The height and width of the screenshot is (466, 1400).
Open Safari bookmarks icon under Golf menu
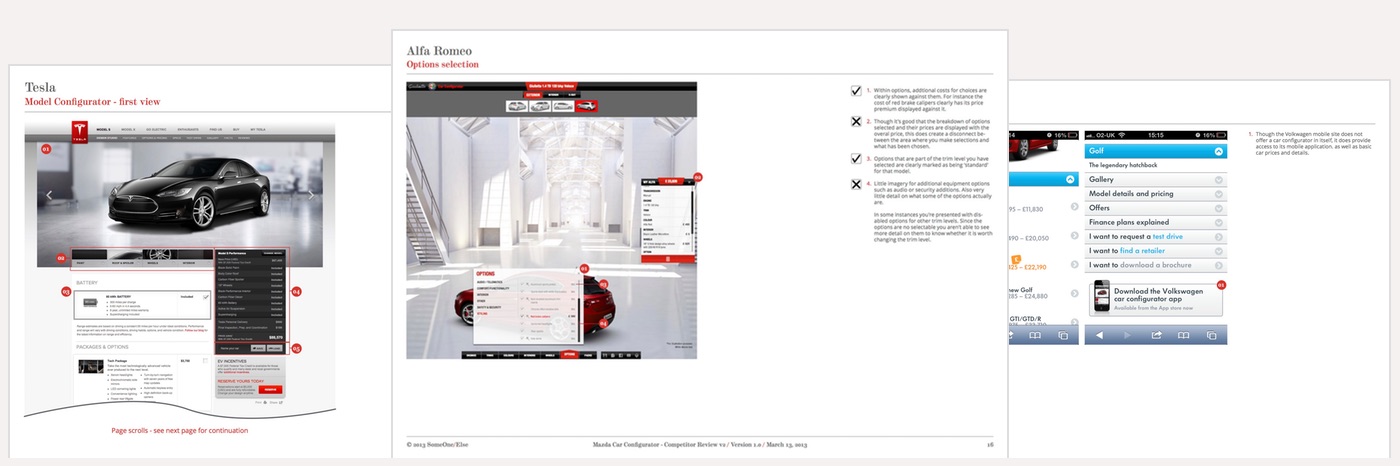click(1184, 335)
